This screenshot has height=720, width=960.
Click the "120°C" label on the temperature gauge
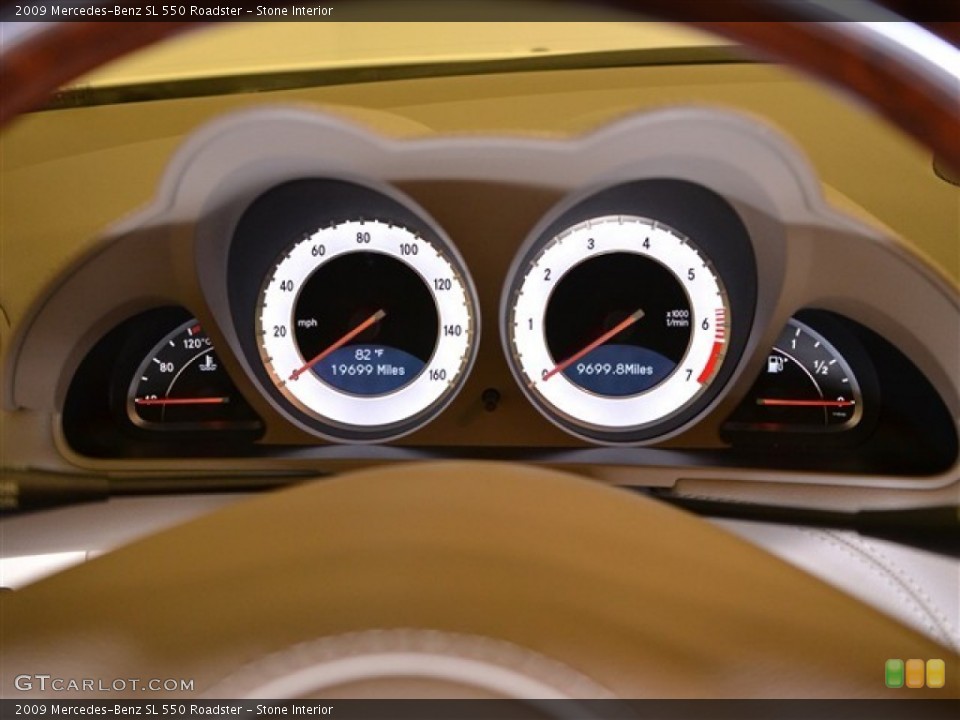[x=197, y=343]
